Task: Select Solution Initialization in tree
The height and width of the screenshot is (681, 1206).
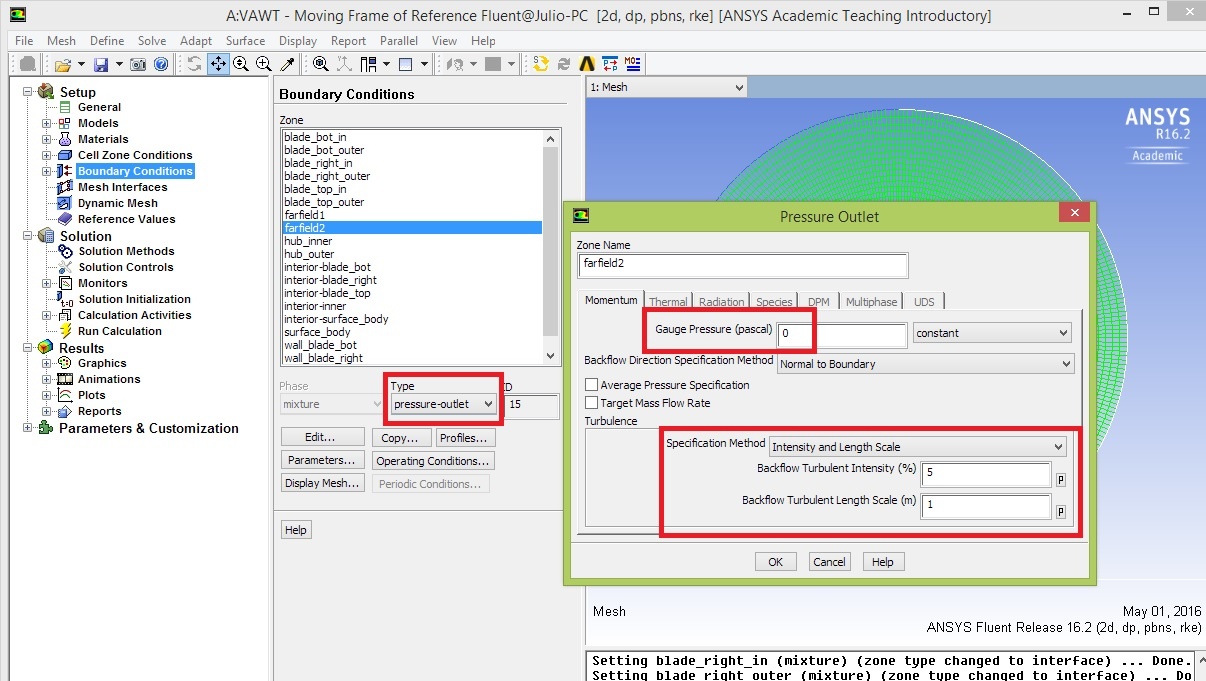Action: coord(134,299)
